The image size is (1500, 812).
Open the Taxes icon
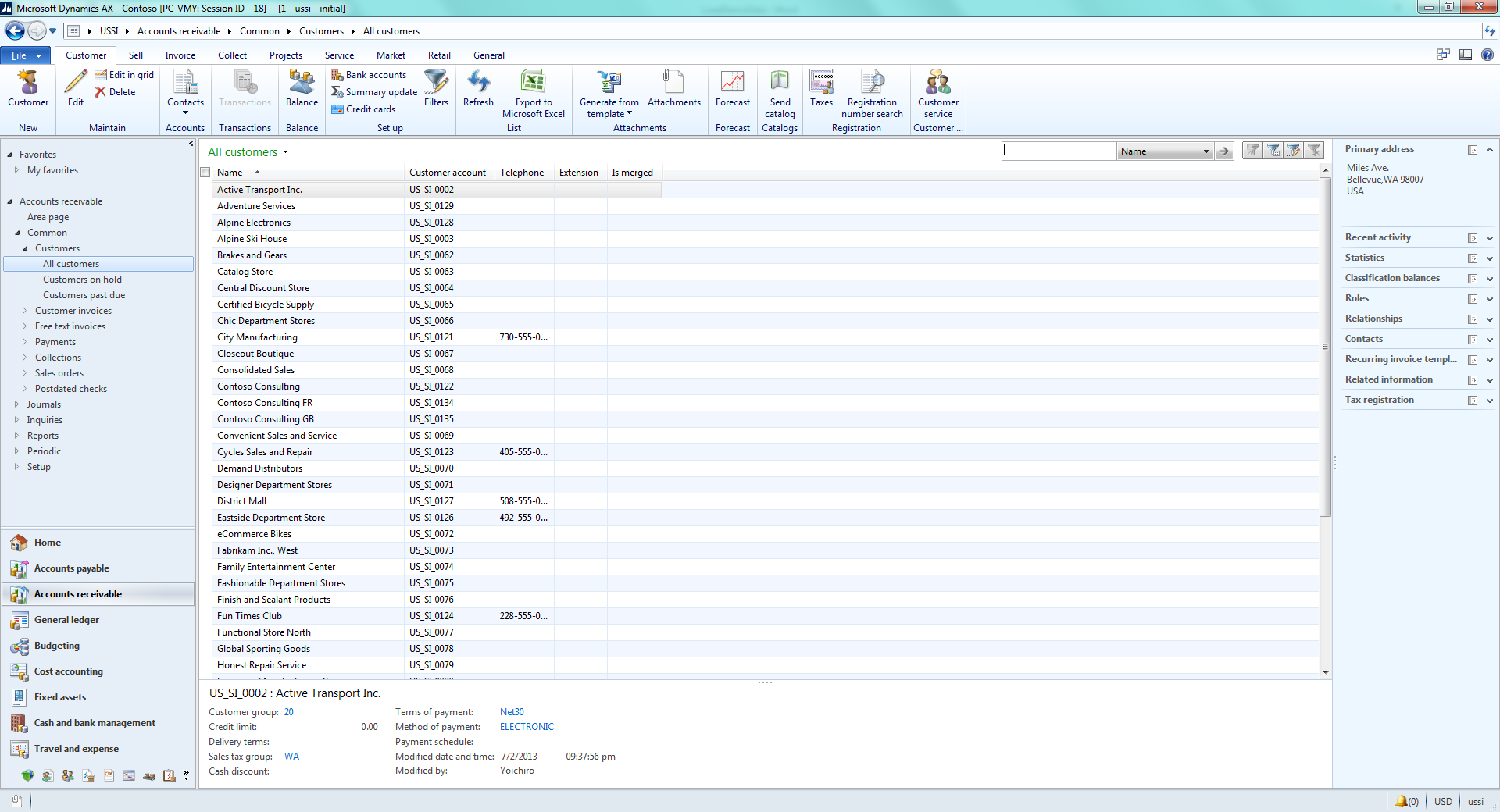click(822, 88)
